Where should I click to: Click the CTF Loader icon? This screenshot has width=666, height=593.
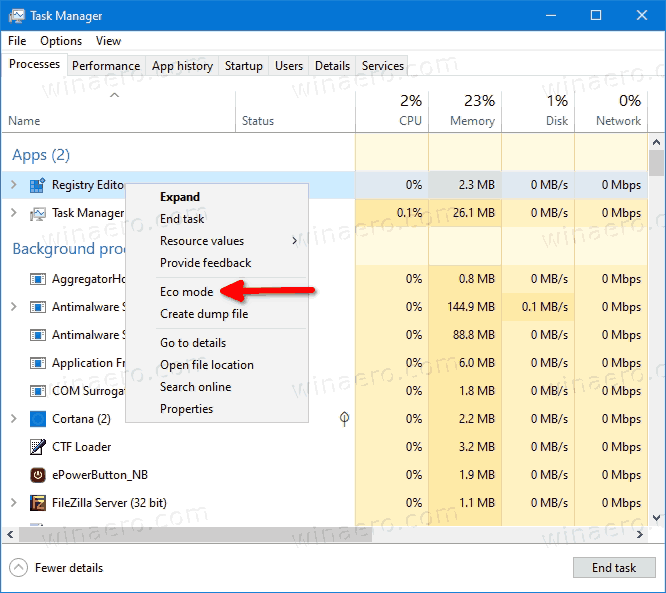point(38,447)
